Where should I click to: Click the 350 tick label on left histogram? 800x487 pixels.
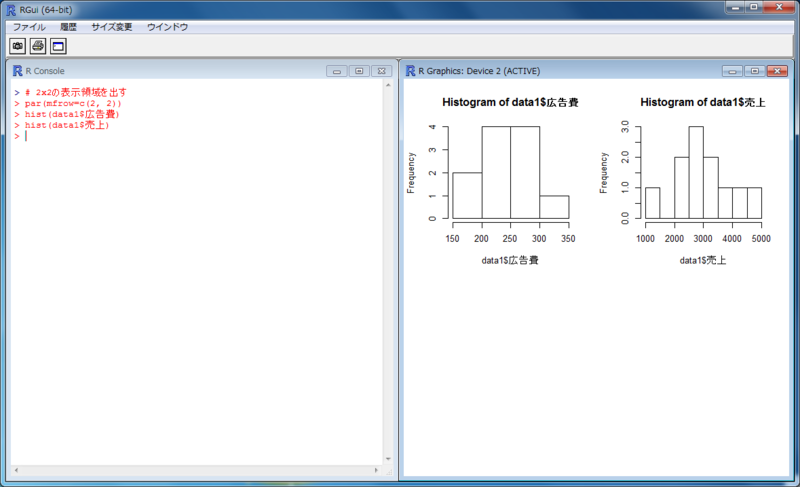(568, 239)
